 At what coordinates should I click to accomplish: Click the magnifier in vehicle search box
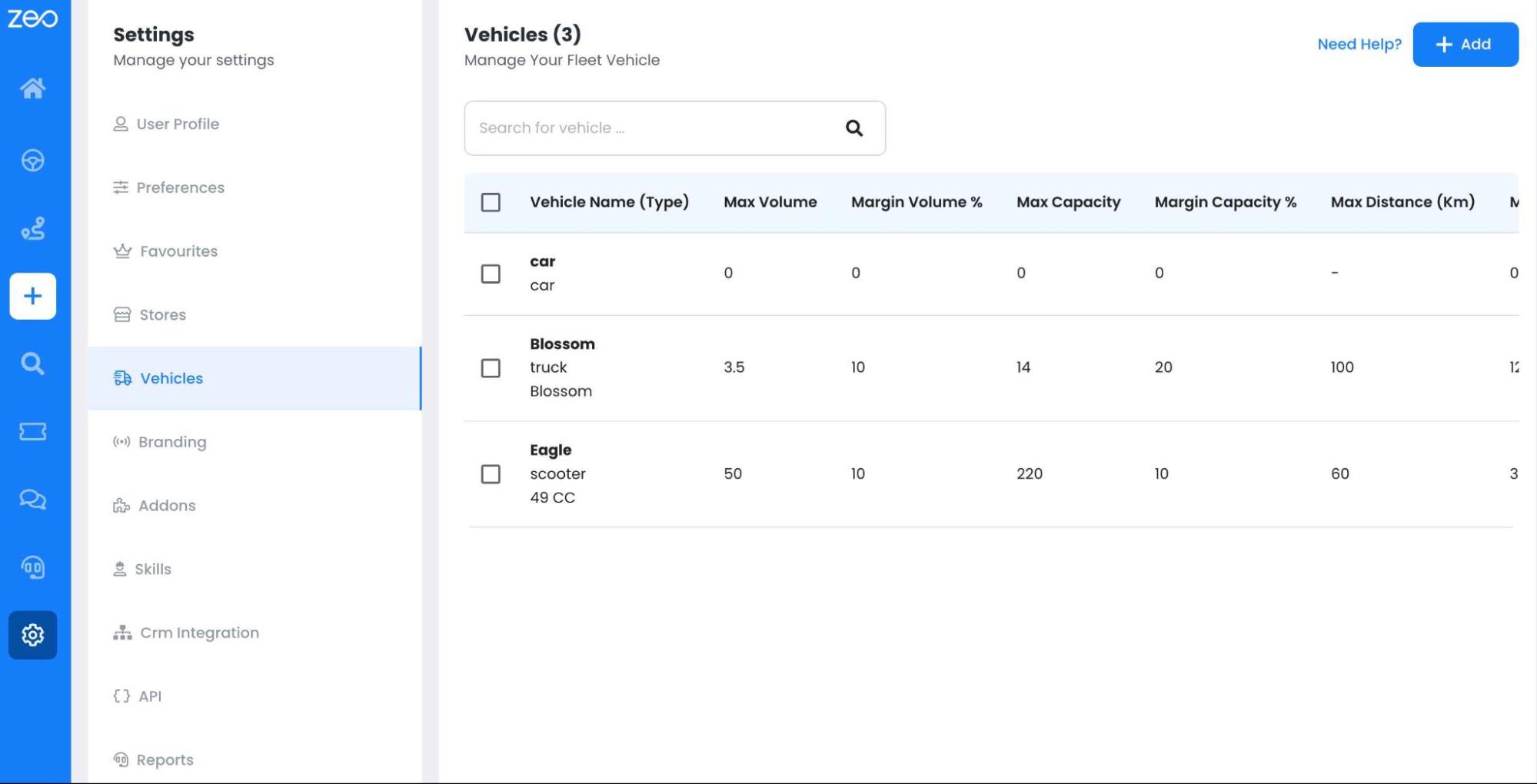[853, 128]
